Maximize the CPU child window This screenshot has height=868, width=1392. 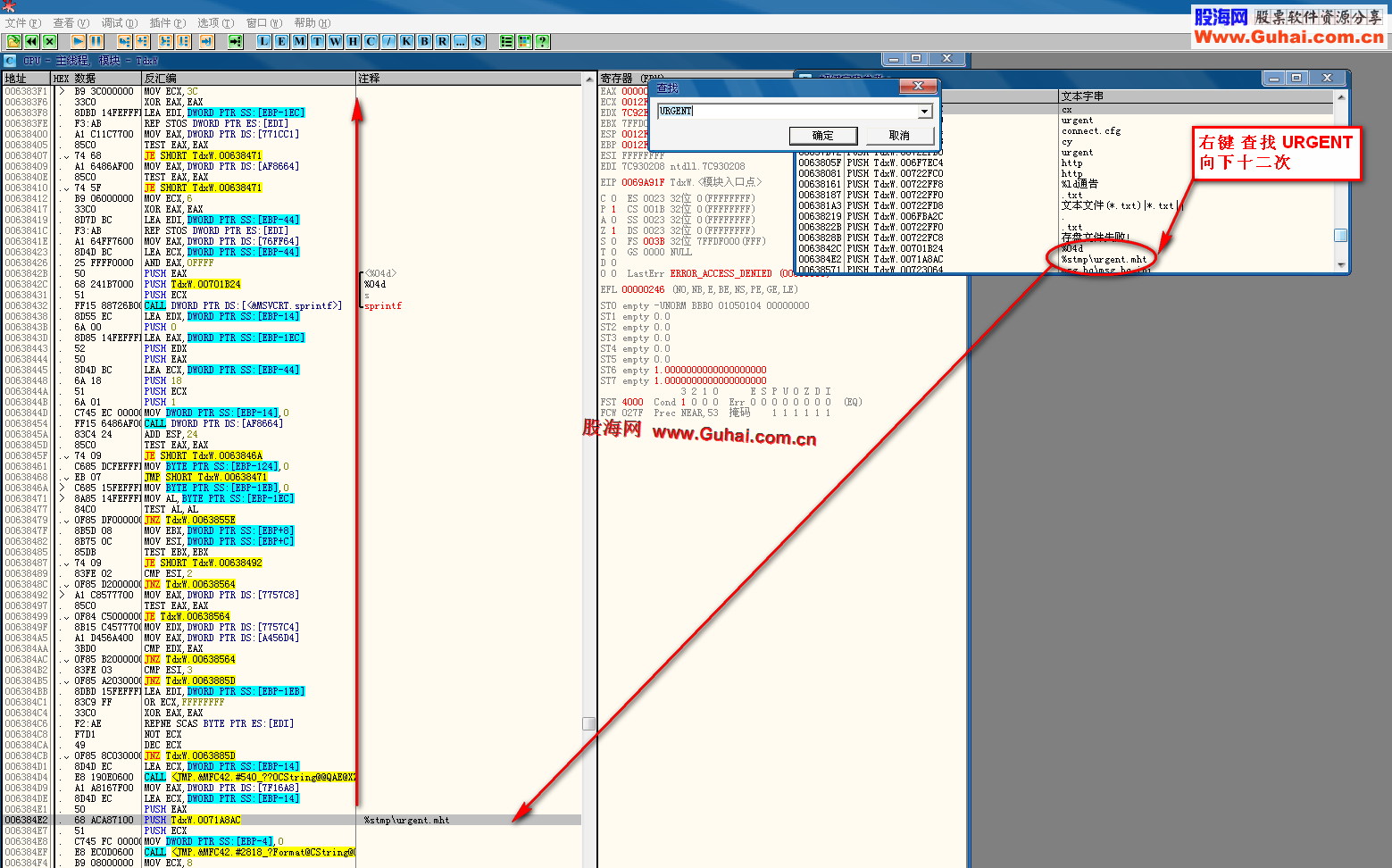(915, 59)
